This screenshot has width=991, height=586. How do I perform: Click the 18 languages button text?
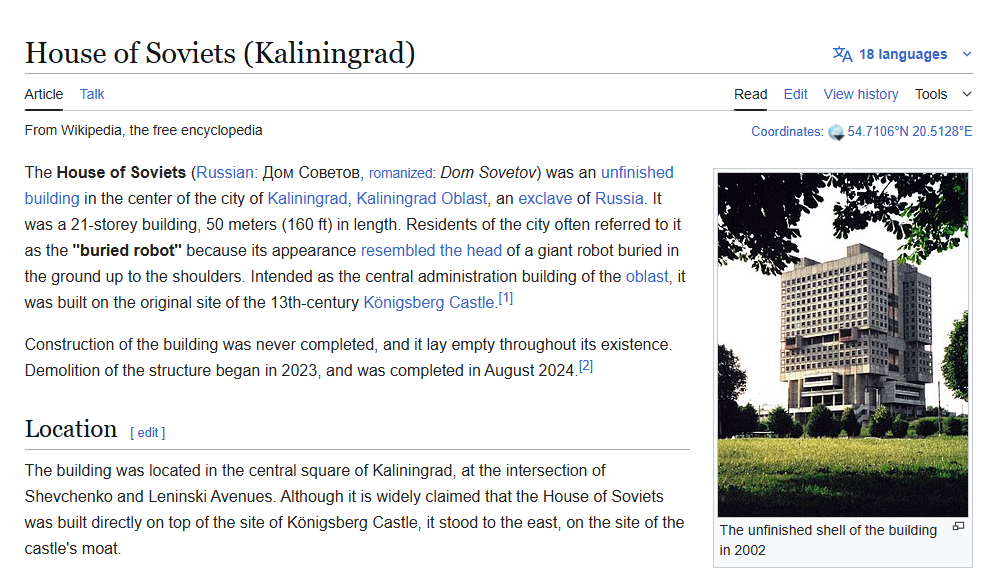(903, 54)
